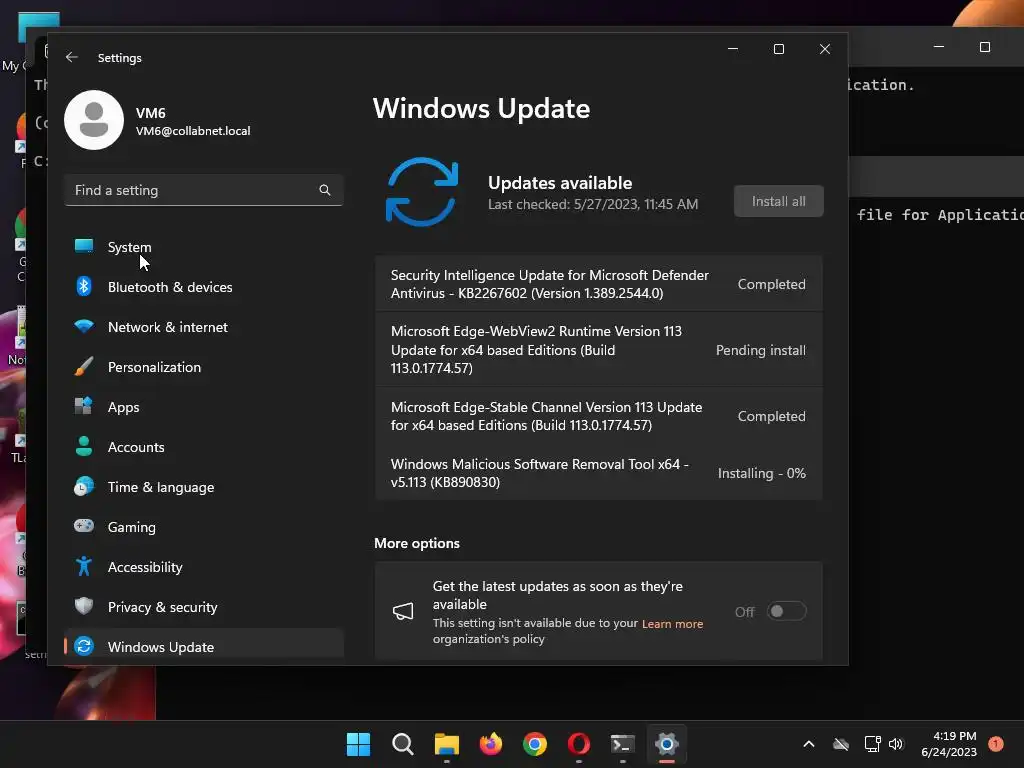The image size is (1024, 768).
Task: Click the Edge-WebView2 Runtime update entry
Action: tap(598, 349)
